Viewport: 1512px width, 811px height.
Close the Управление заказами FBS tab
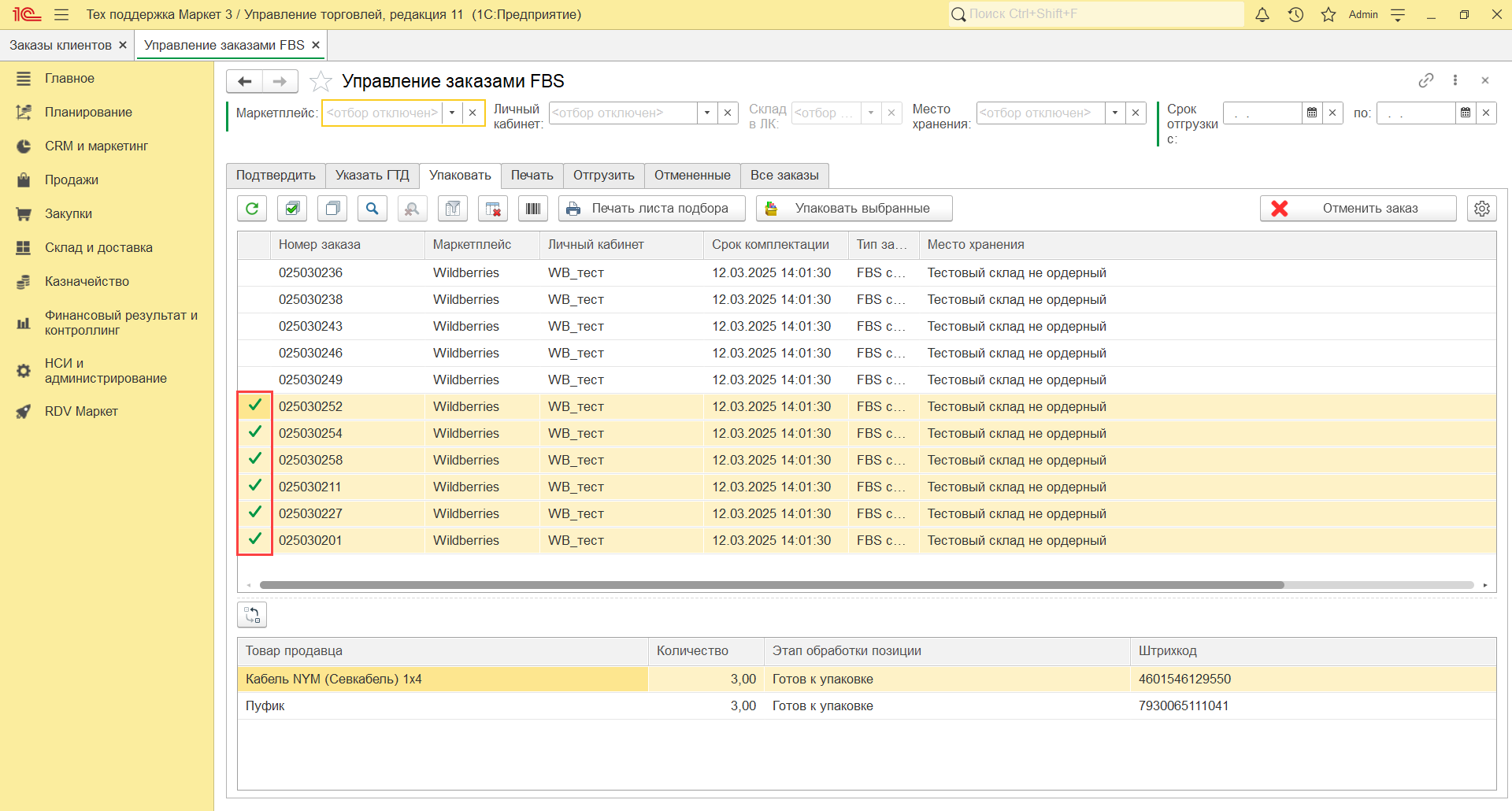pos(316,45)
